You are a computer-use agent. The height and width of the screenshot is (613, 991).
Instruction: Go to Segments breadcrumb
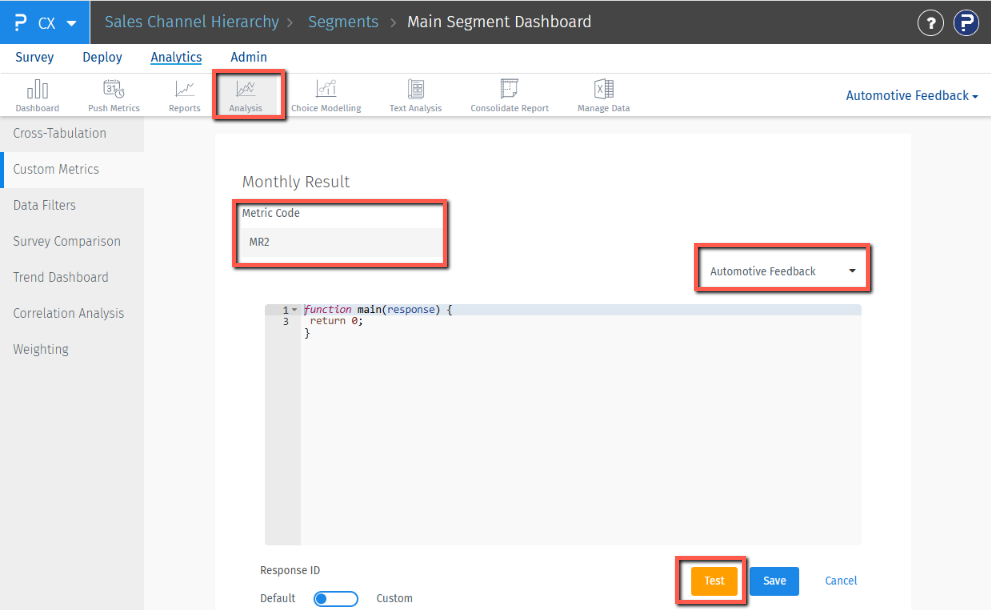[343, 22]
